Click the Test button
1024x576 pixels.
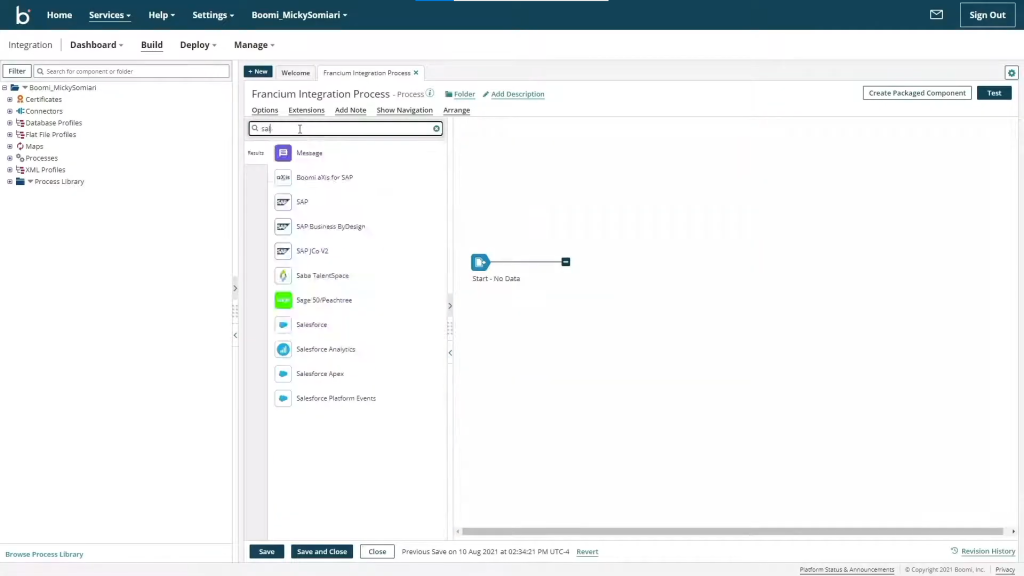coord(993,92)
